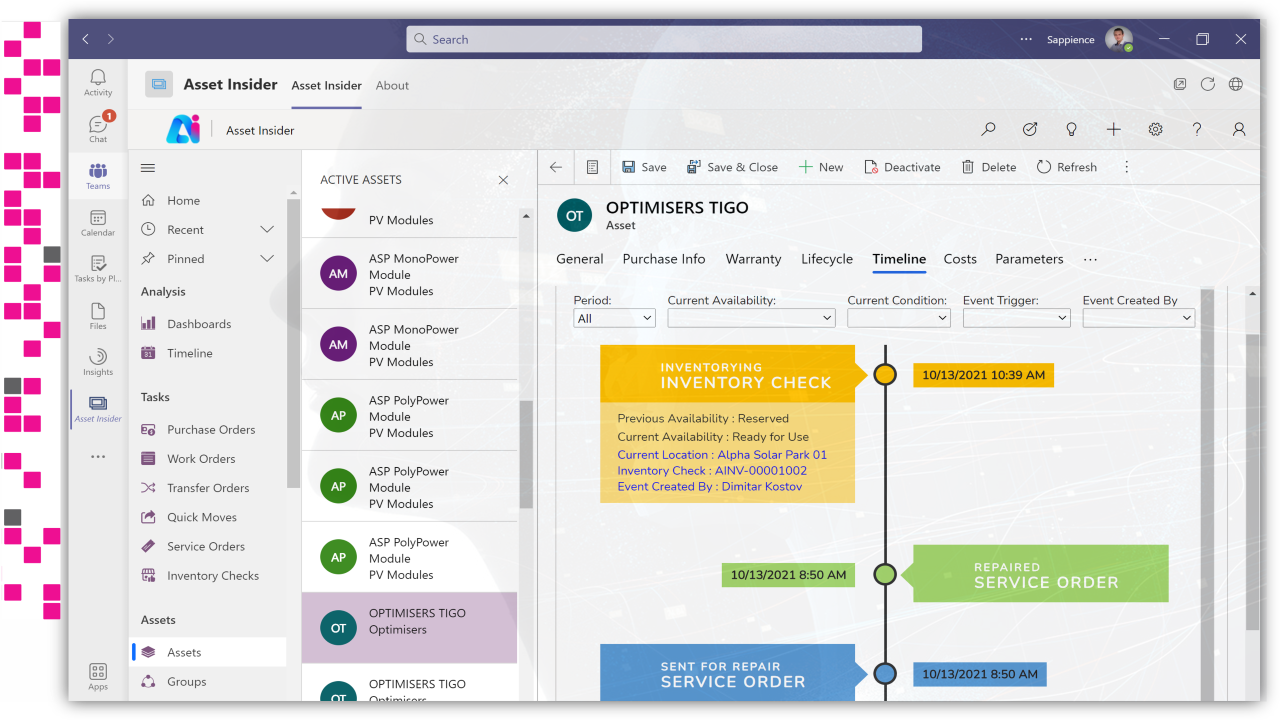The image size is (1280, 720).
Task: Open Asset Insider settings gear
Action: [x=1155, y=129]
